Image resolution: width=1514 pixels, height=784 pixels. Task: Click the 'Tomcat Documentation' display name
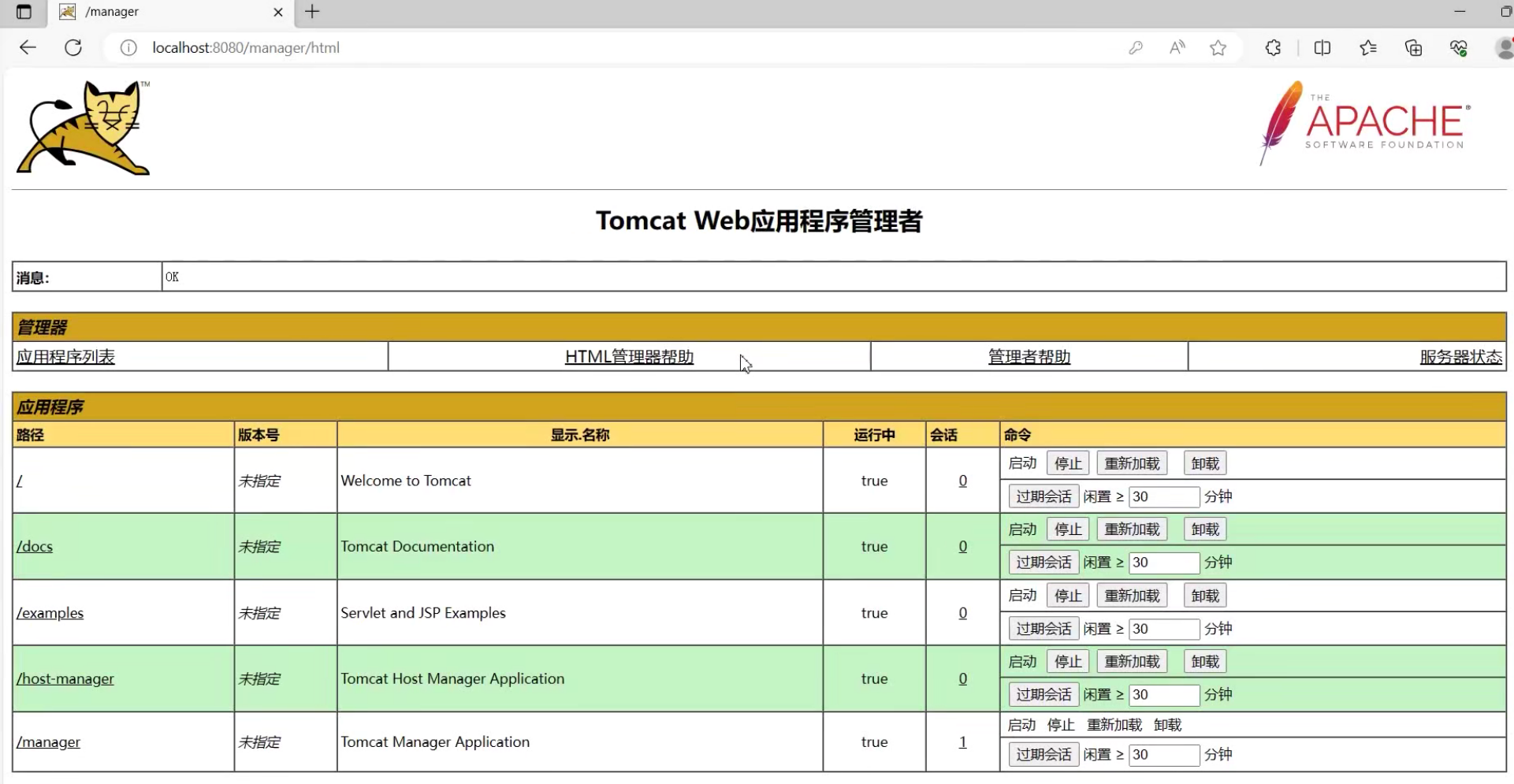pos(418,546)
